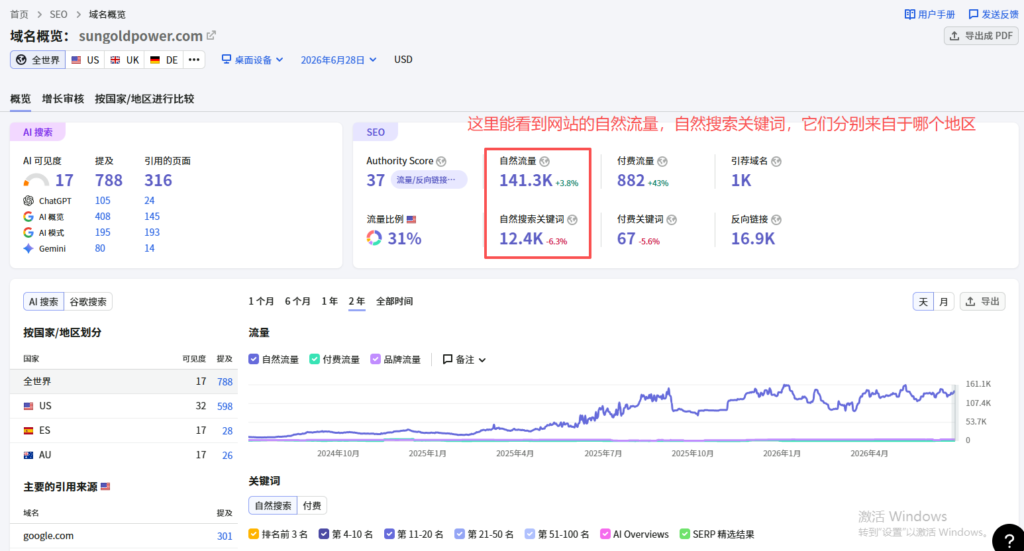
Task: Switch chart granularity to 天
Action: pos(923,302)
